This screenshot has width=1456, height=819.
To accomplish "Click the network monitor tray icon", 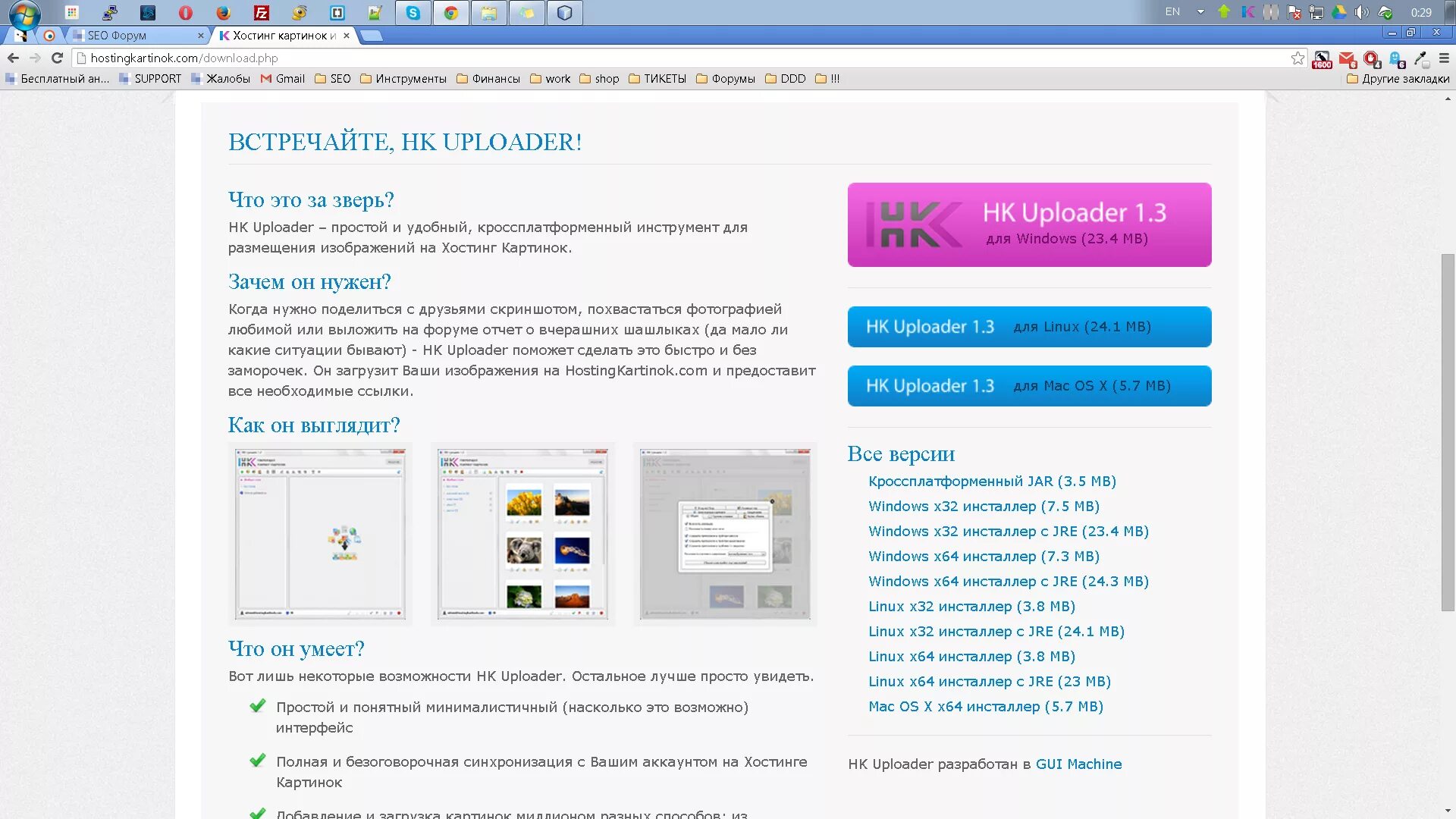I will [x=1316, y=12].
